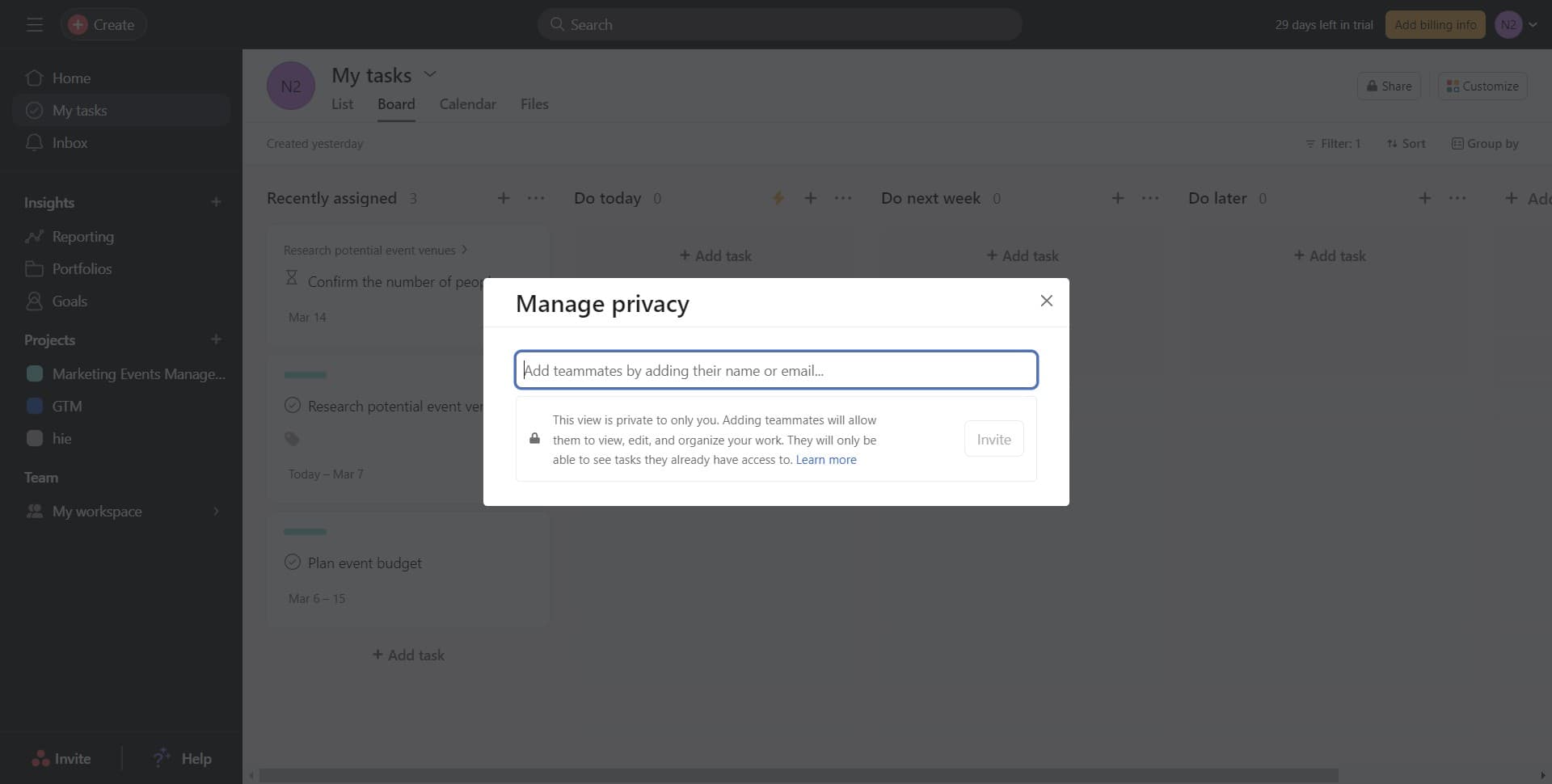Open the Inbox icon

click(x=34, y=142)
